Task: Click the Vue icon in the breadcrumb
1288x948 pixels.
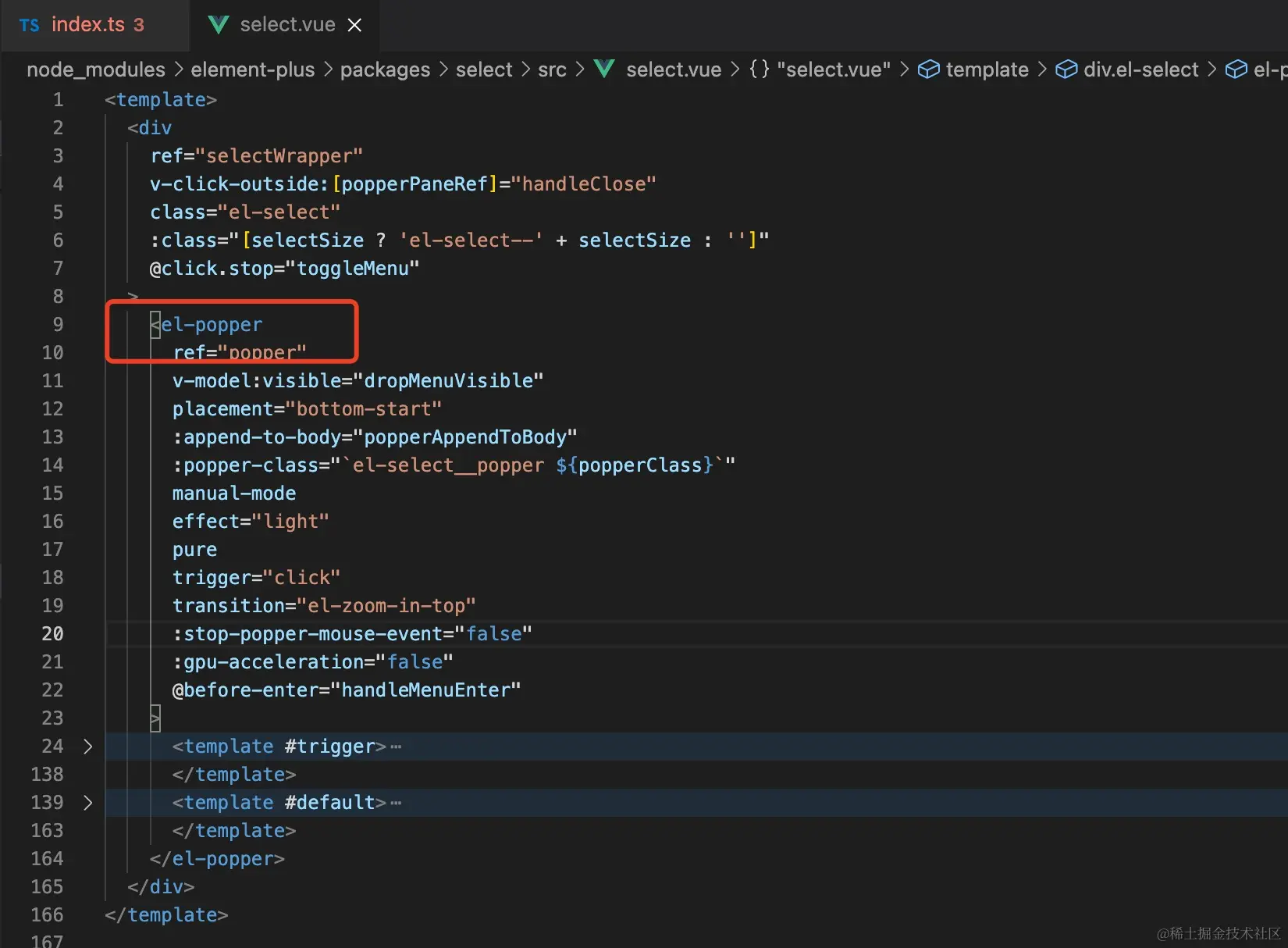Action: (604, 69)
